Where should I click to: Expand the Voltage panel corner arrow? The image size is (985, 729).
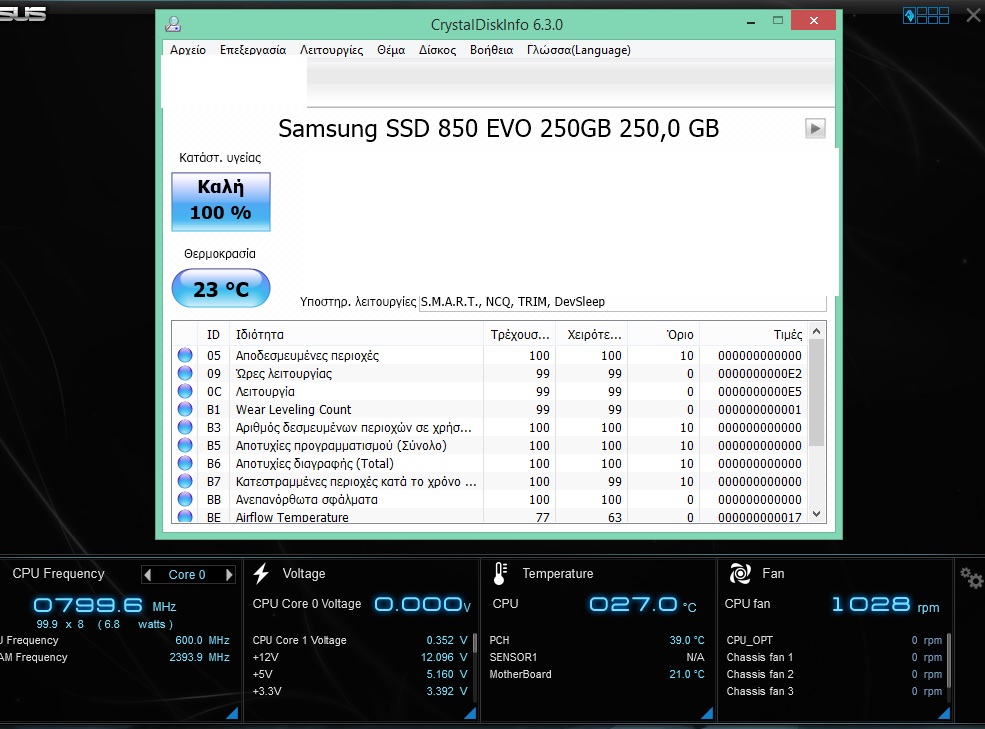coord(470,712)
